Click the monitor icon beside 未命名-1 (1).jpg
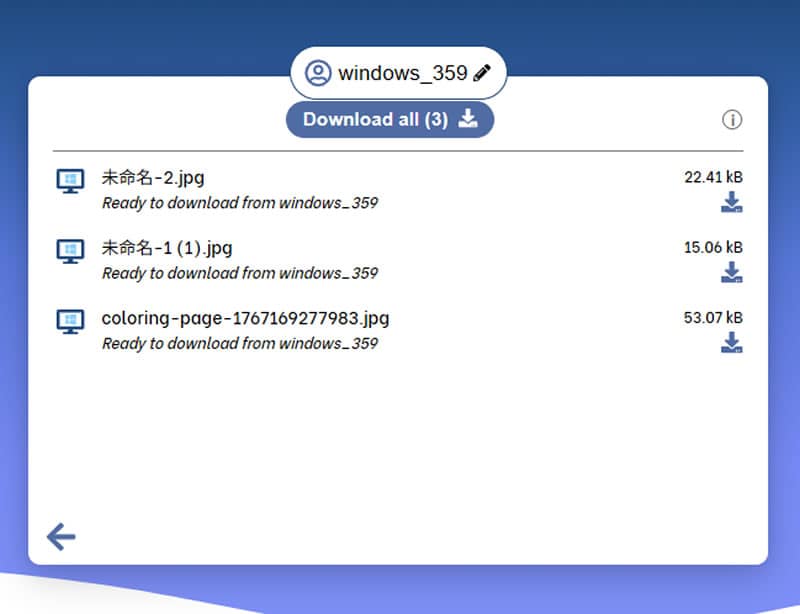This screenshot has height=614, width=800. point(70,251)
